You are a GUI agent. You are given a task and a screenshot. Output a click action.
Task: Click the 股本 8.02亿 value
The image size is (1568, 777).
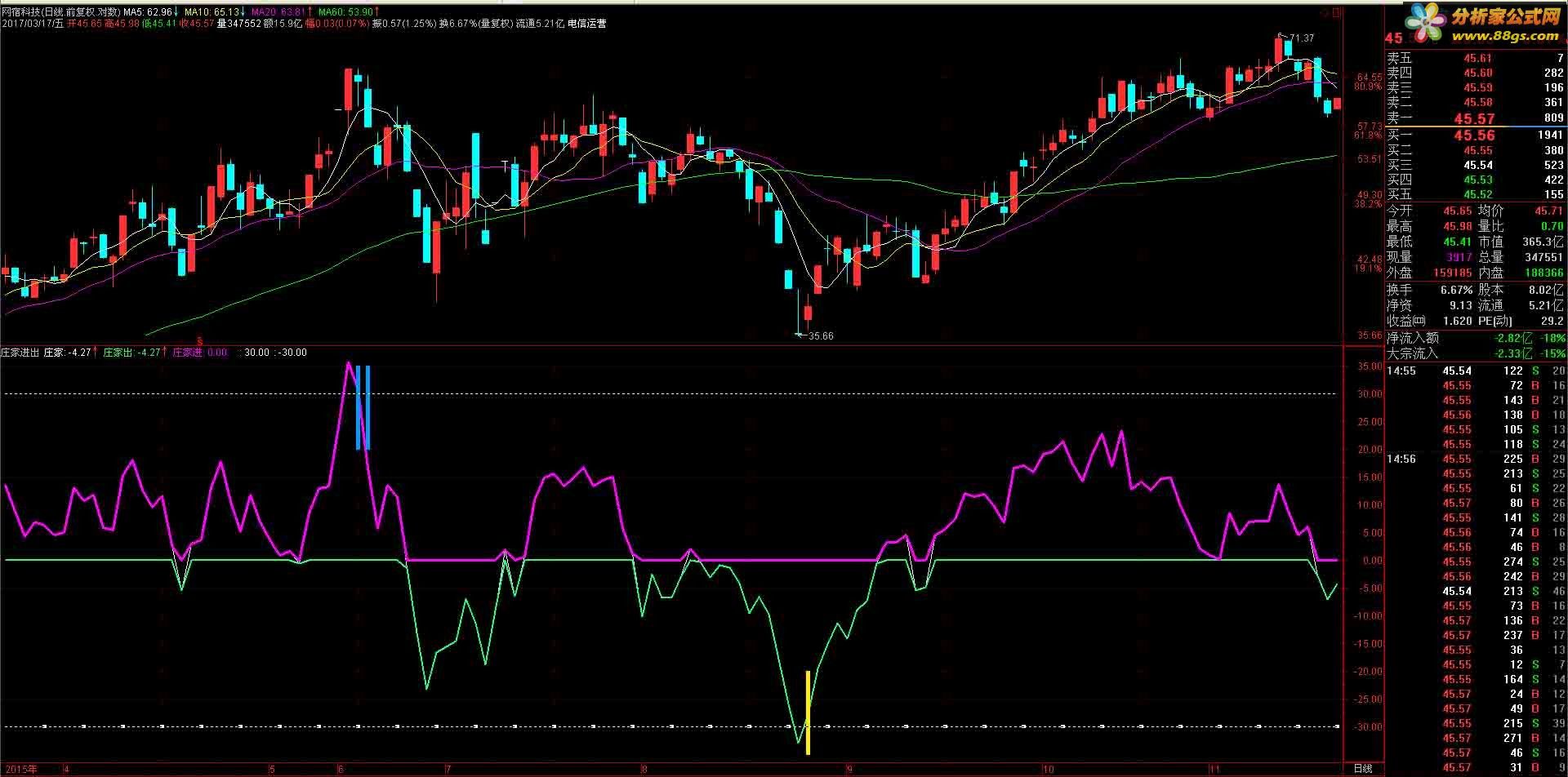pyautogui.click(x=1548, y=290)
